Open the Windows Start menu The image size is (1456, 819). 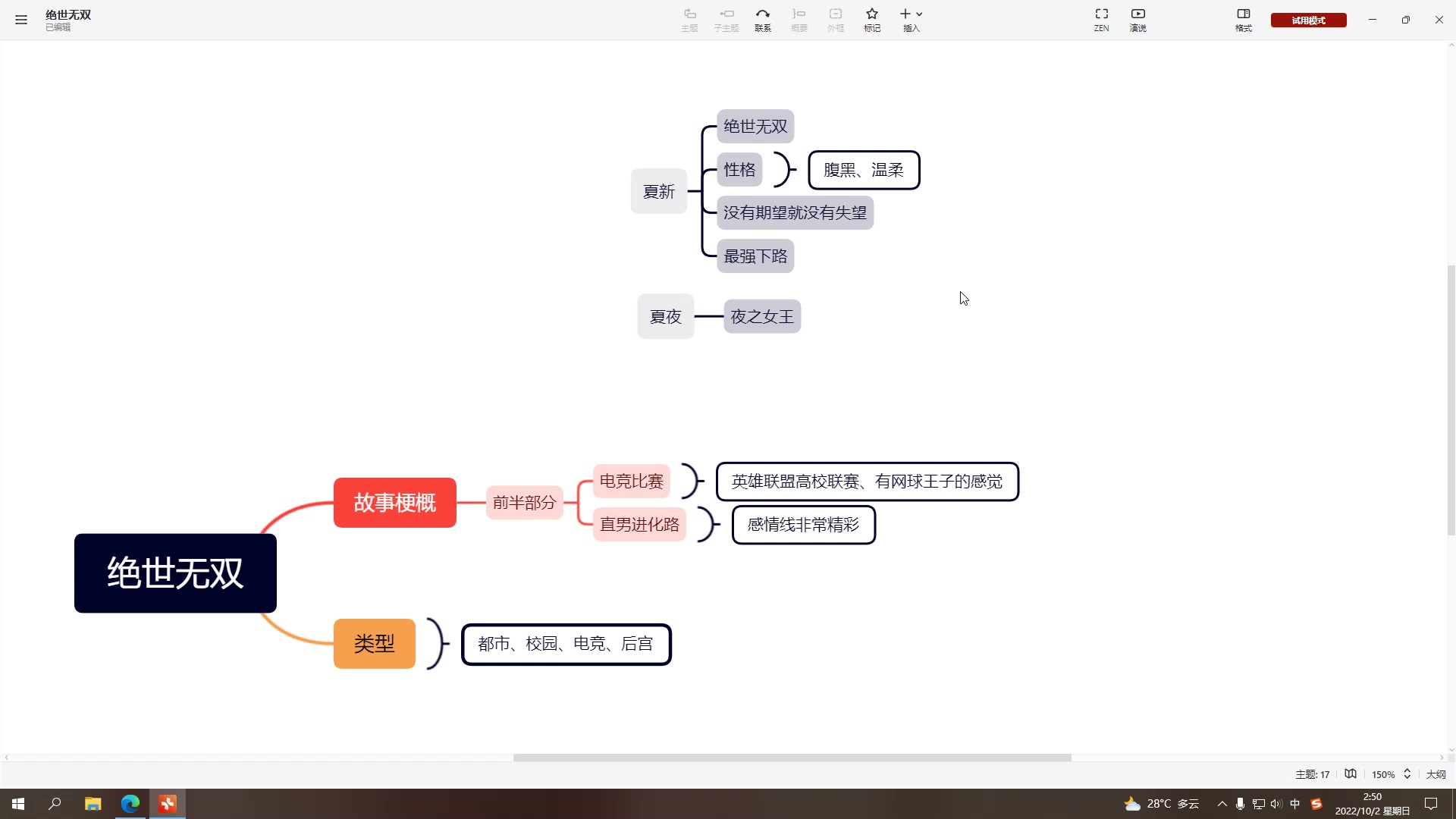[18, 804]
